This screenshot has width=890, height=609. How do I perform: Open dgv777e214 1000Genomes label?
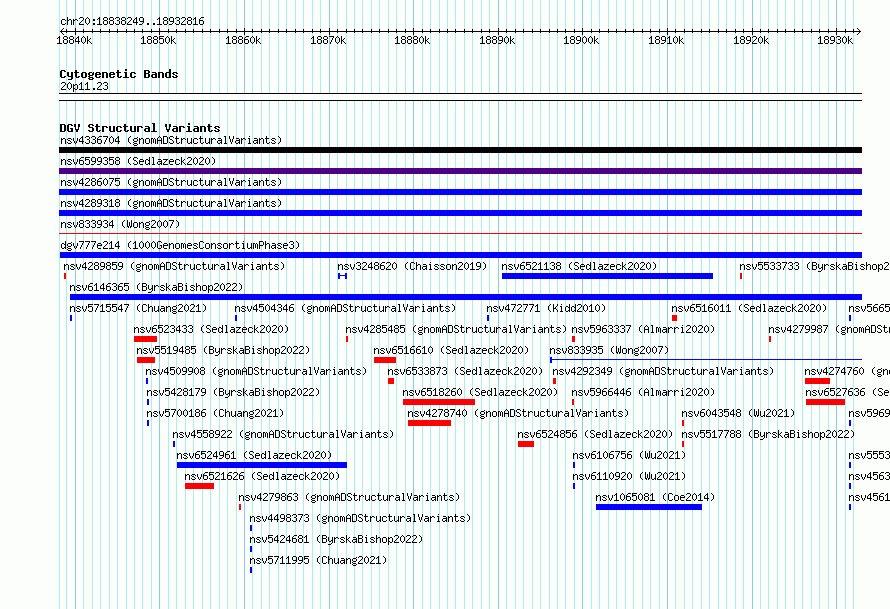coord(180,245)
